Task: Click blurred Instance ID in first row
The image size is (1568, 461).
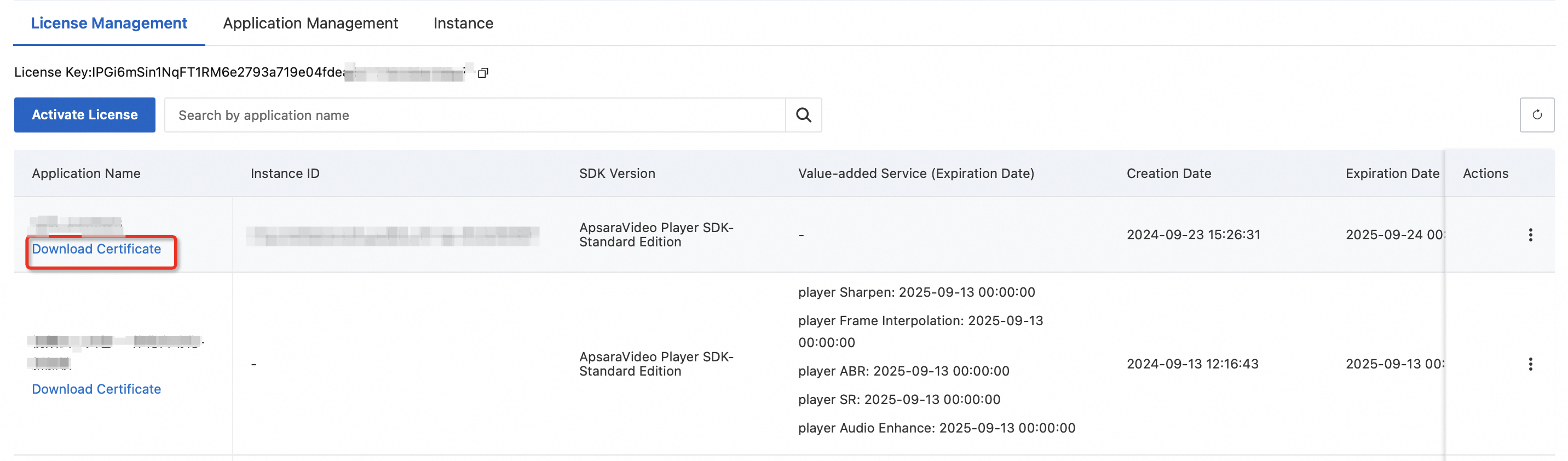Action: (x=393, y=235)
